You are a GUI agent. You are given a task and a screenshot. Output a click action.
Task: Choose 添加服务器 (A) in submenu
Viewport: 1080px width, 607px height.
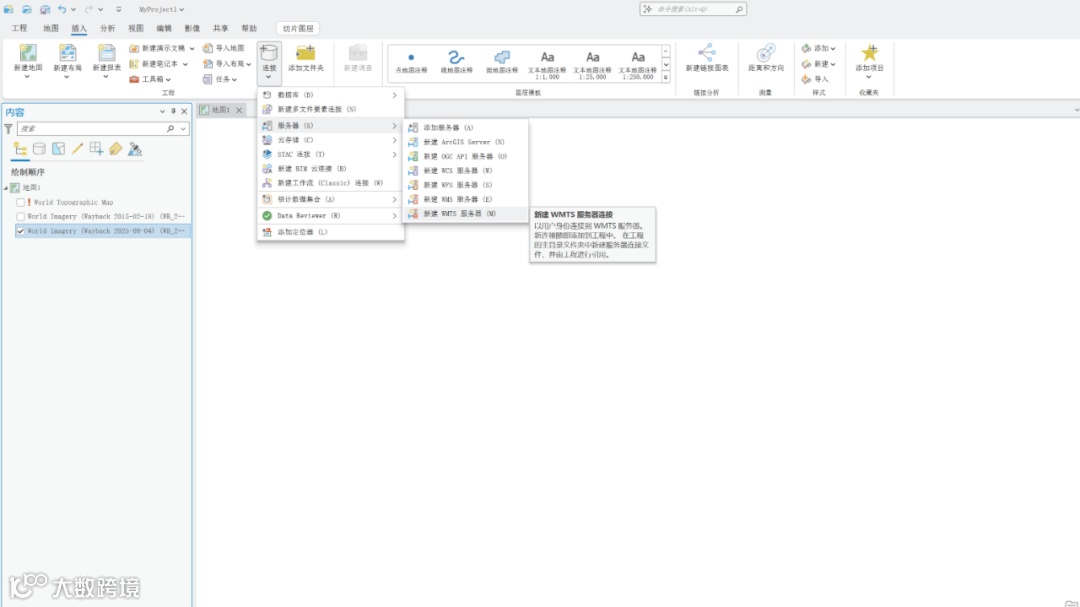point(466,127)
